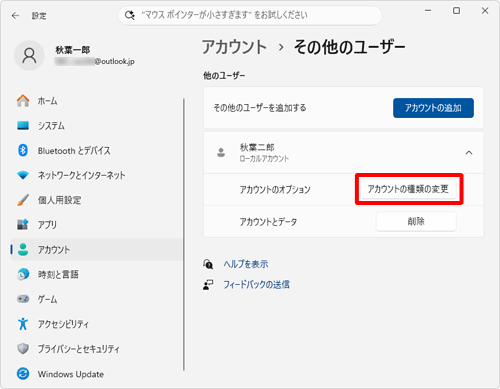Image resolution: width=500 pixels, height=389 pixels.
Task: Select the アプリ icon in sidebar
Action: click(x=23, y=224)
